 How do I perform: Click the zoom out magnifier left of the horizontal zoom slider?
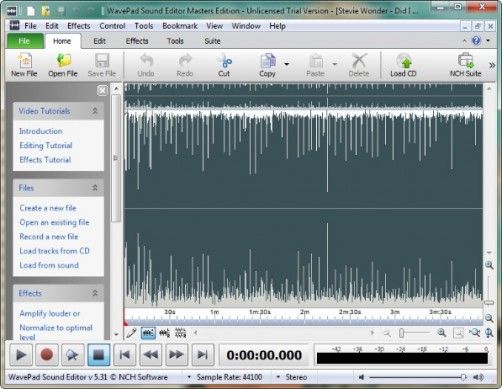tap(387, 333)
